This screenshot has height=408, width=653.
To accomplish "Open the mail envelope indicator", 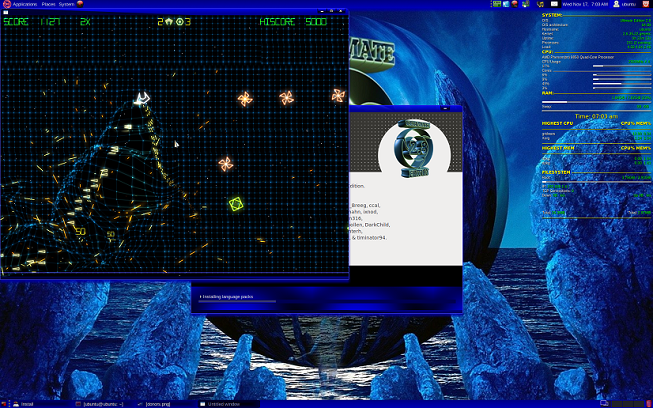I will [x=554, y=4].
